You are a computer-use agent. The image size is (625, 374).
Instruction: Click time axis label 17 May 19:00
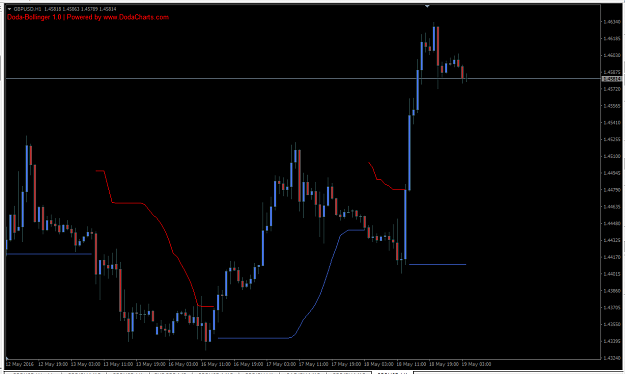click(x=346, y=364)
